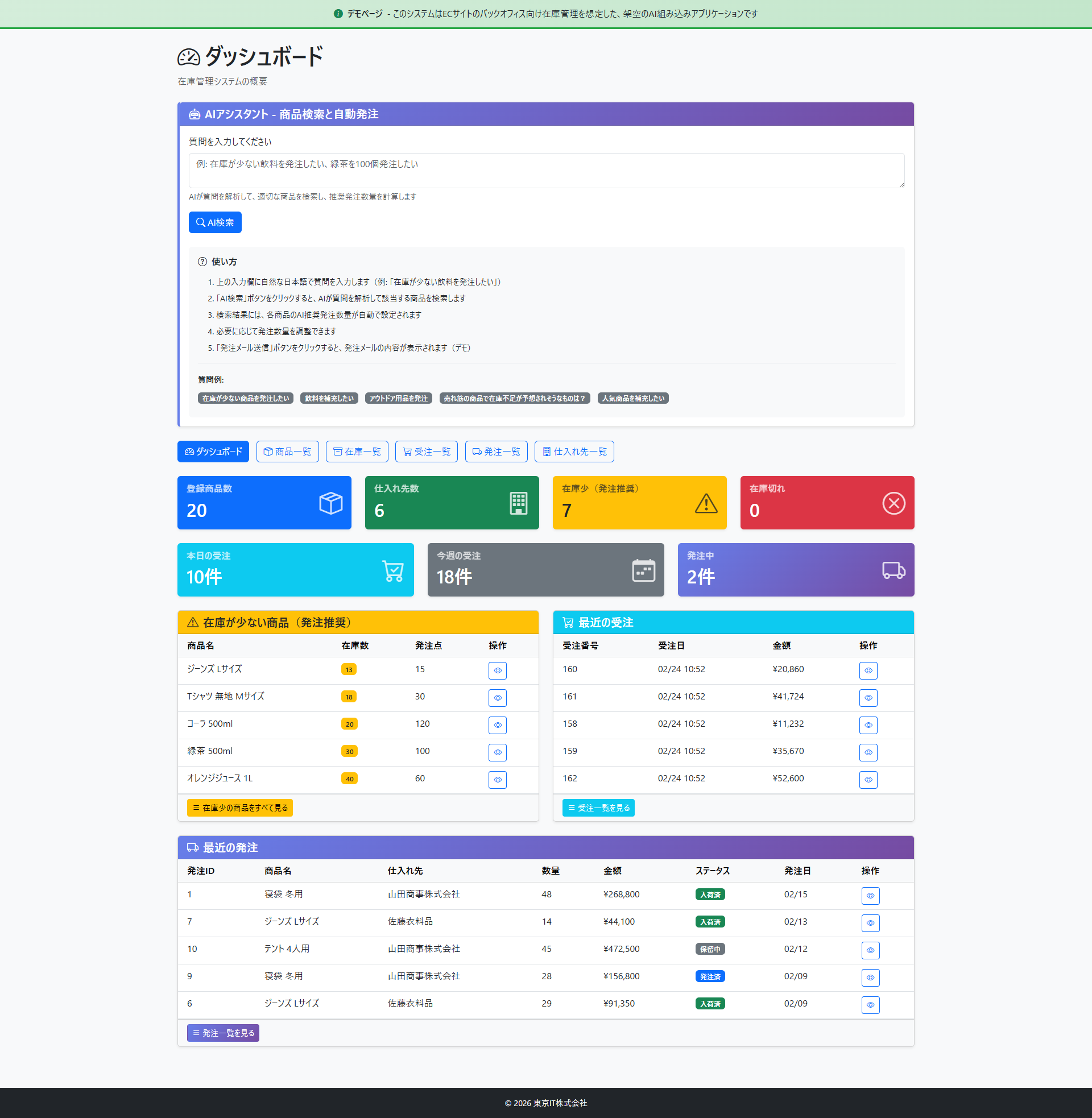Click 在庫少の商品をすべて見る button
Image resolution: width=1092 pixels, height=1118 pixels.
coord(240,808)
